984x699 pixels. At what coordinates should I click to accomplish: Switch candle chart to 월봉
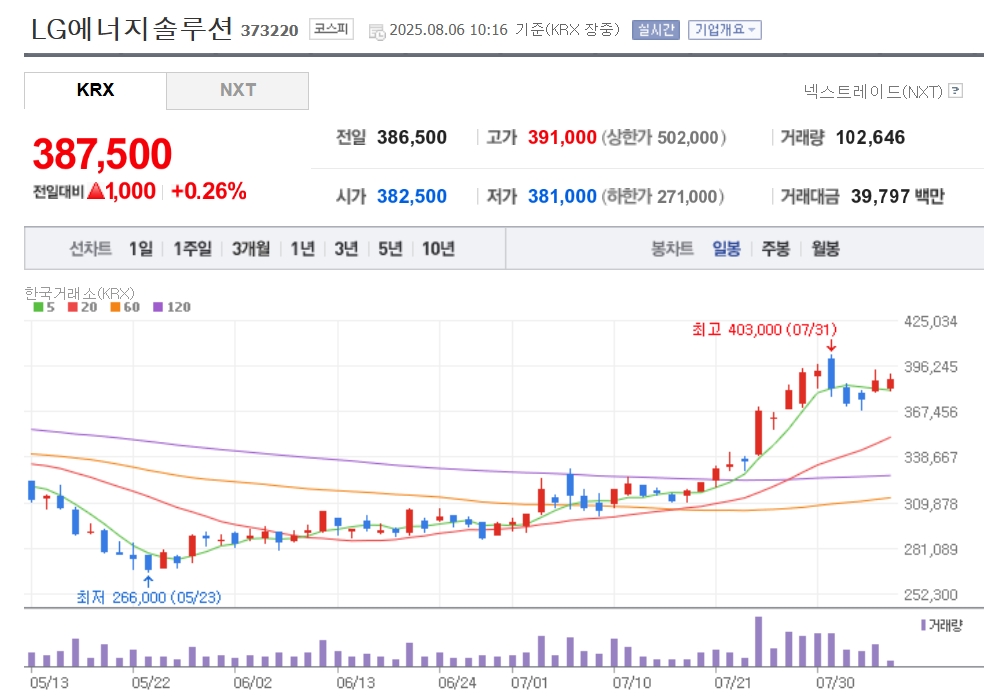click(825, 249)
